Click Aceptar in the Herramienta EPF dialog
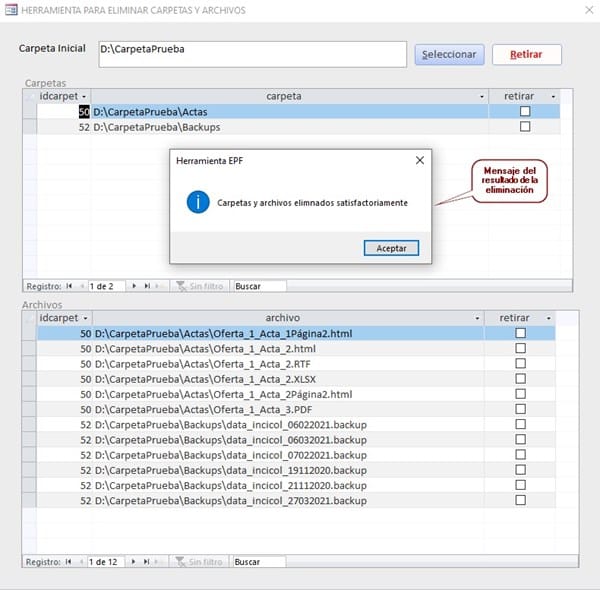600x590 pixels. 391,248
